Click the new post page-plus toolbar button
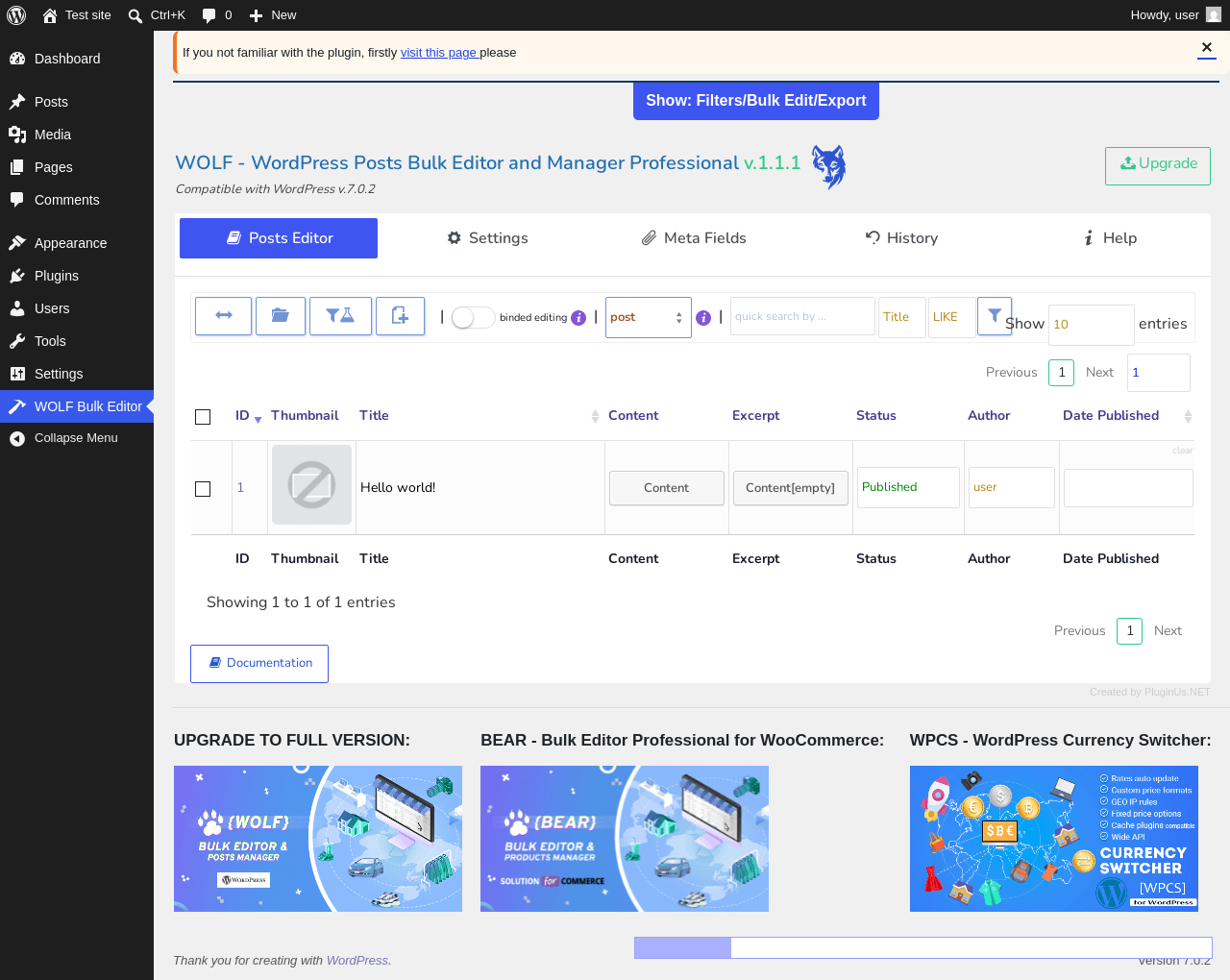This screenshot has height=980, width=1230. point(400,316)
